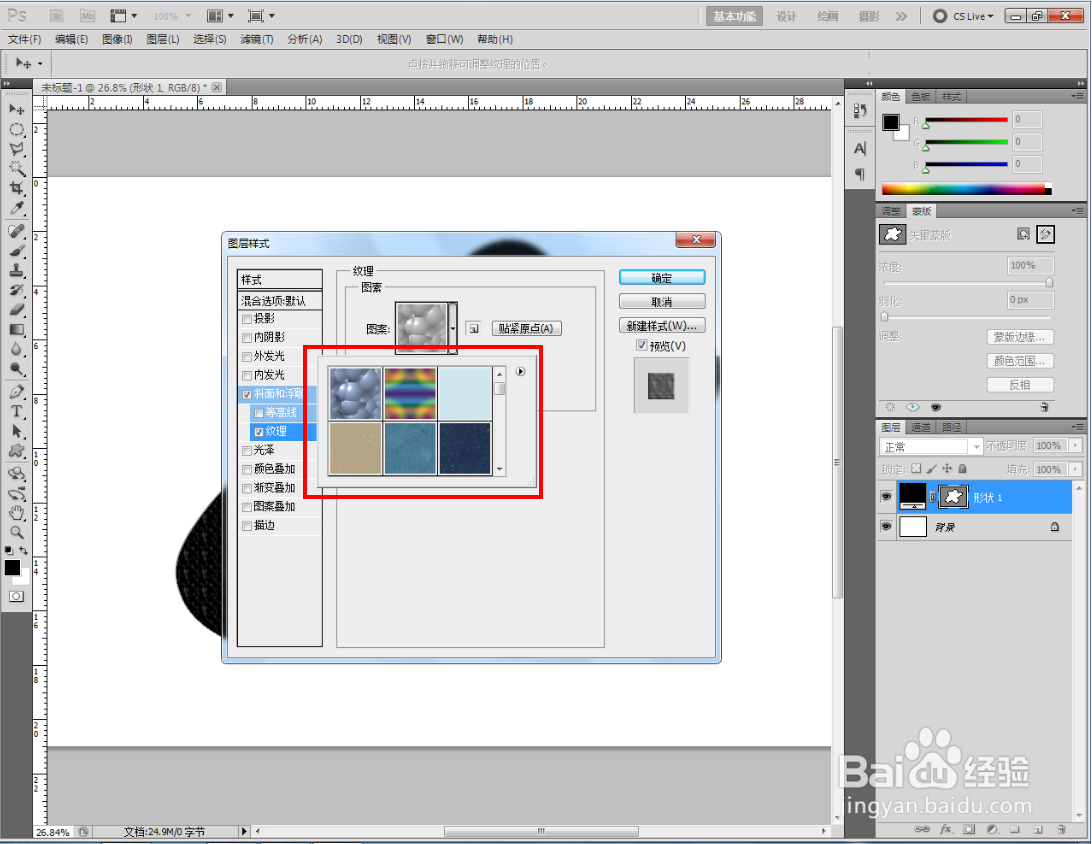Click the layer style fx icon
1092x844 pixels.
point(946,829)
